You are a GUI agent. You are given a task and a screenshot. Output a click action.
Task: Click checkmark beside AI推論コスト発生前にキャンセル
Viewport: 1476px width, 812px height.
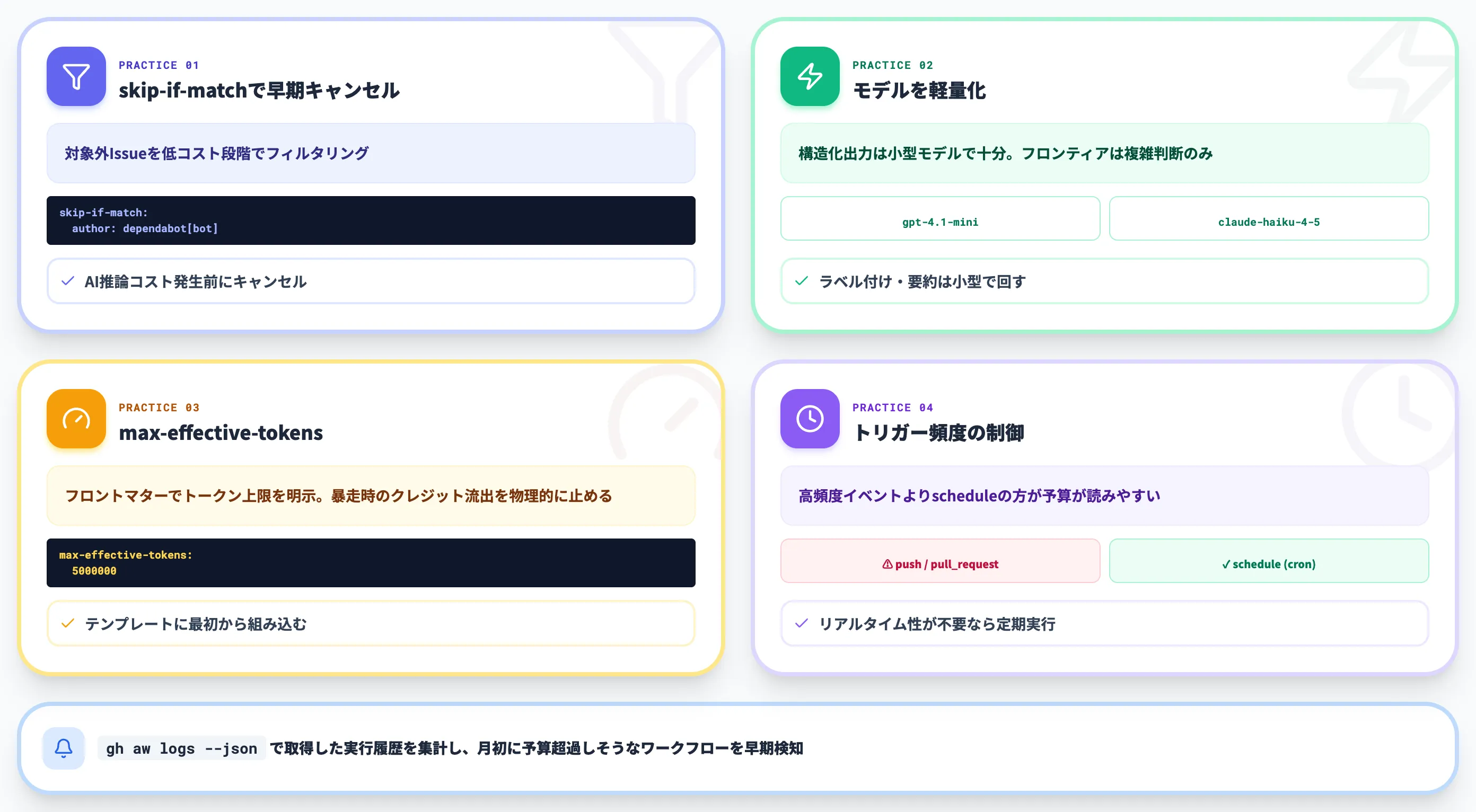point(68,281)
